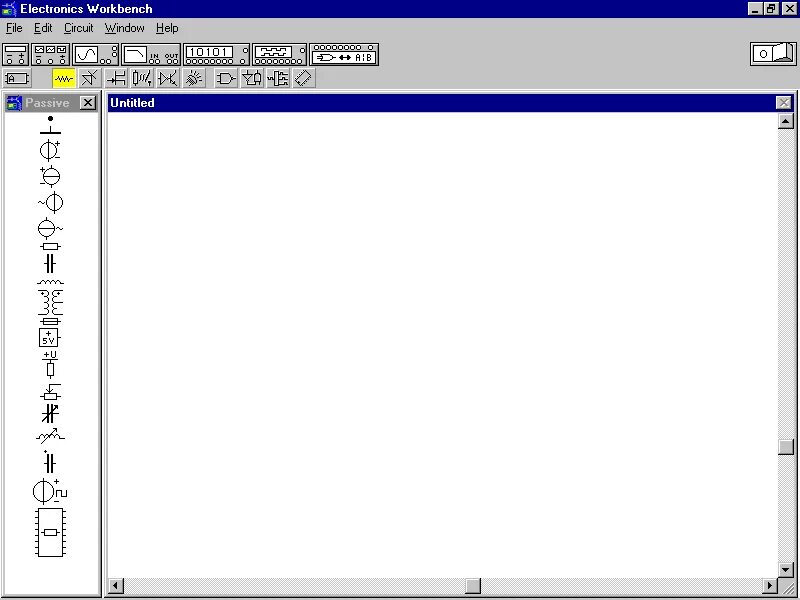Open the File menu
Screen dimensions: 800x600
14,28
